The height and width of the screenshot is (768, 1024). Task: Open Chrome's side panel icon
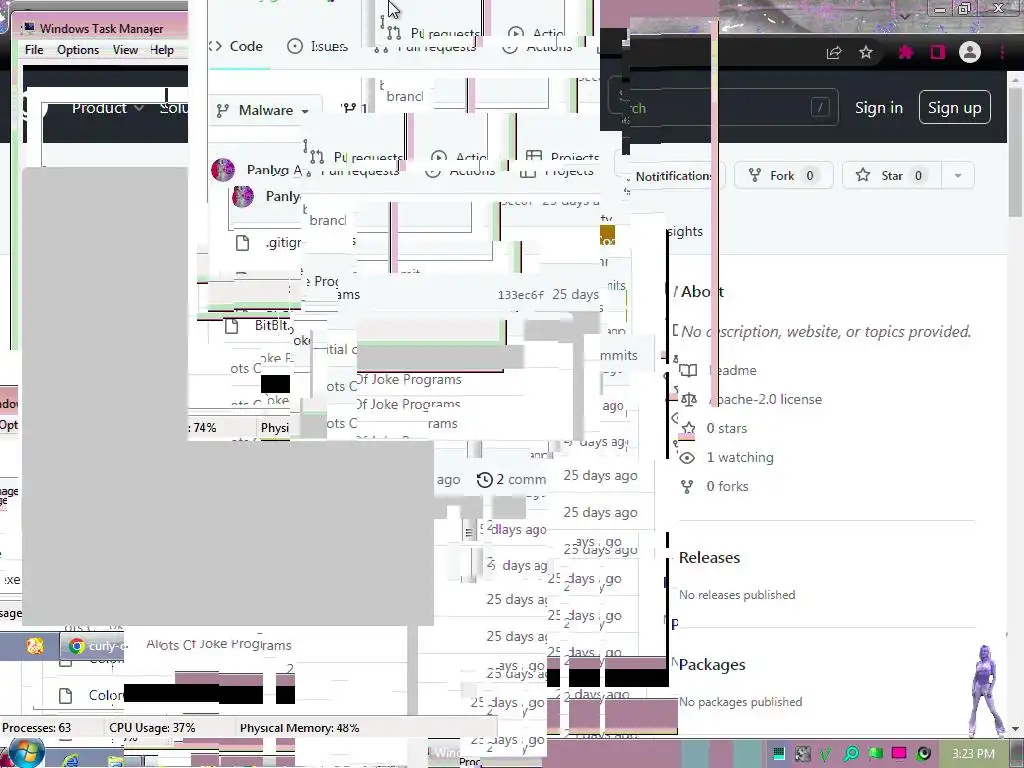point(938,52)
